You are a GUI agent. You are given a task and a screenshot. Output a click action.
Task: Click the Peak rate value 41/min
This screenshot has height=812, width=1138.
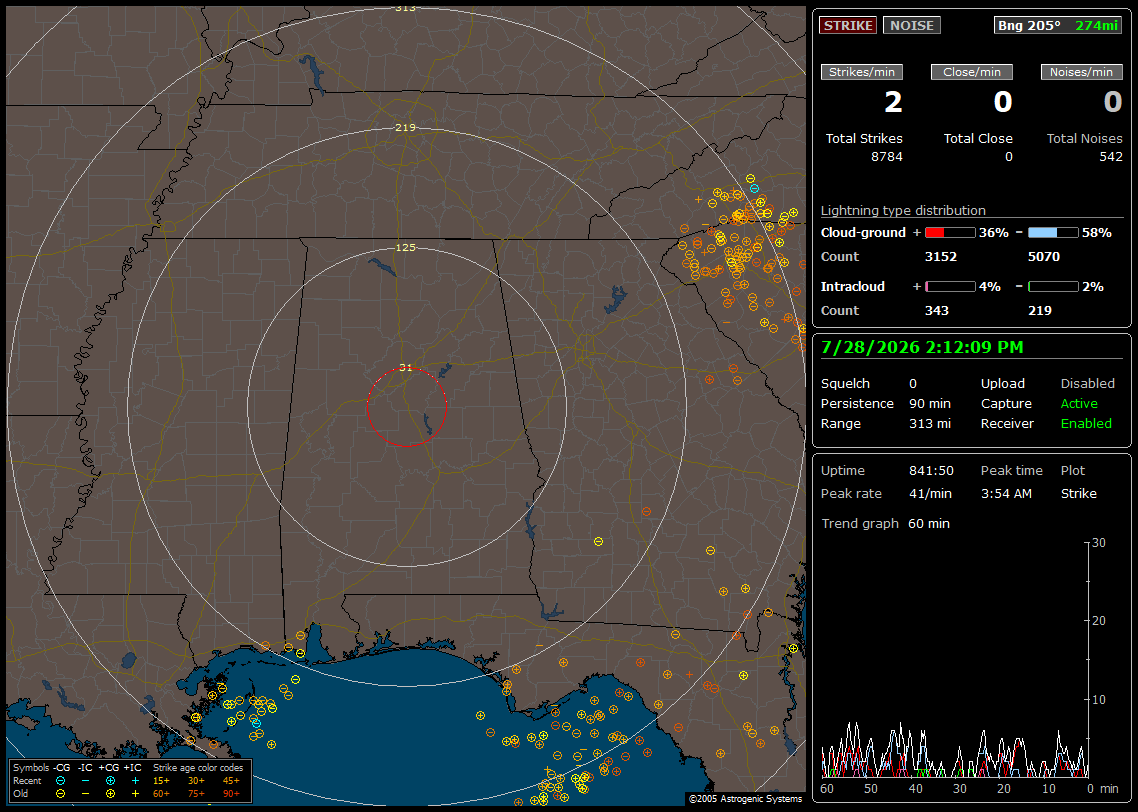click(x=931, y=493)
